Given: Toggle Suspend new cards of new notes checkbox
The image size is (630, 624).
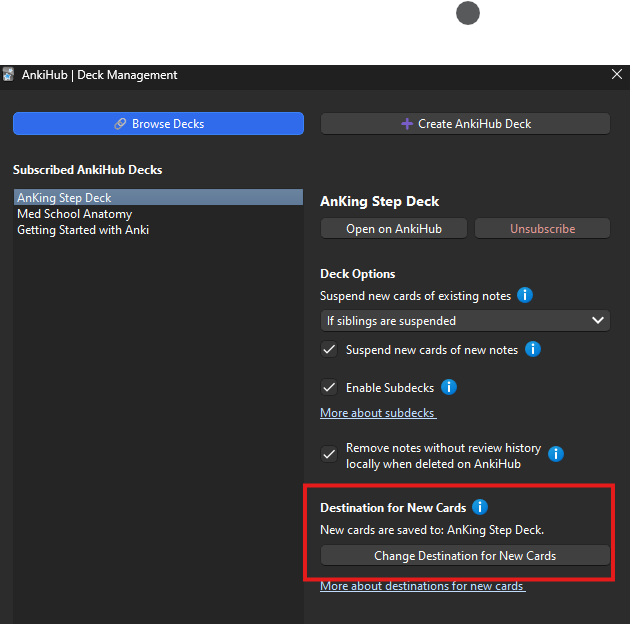Looking at the screenshot, I should pyautogui.click(x=329, y=350).
